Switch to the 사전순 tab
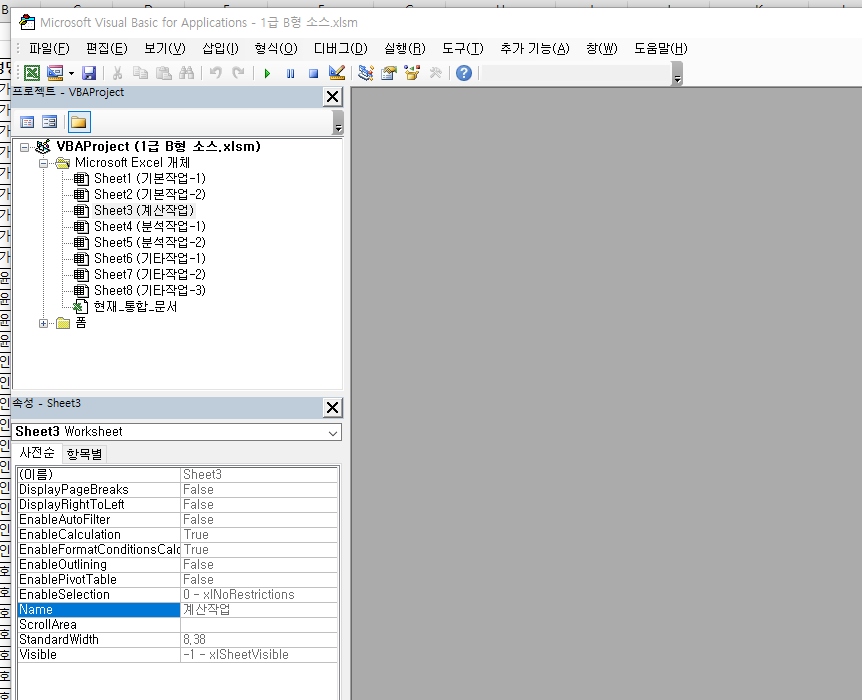This screenshot has width=862, height=700. click(x=37, y=453)
